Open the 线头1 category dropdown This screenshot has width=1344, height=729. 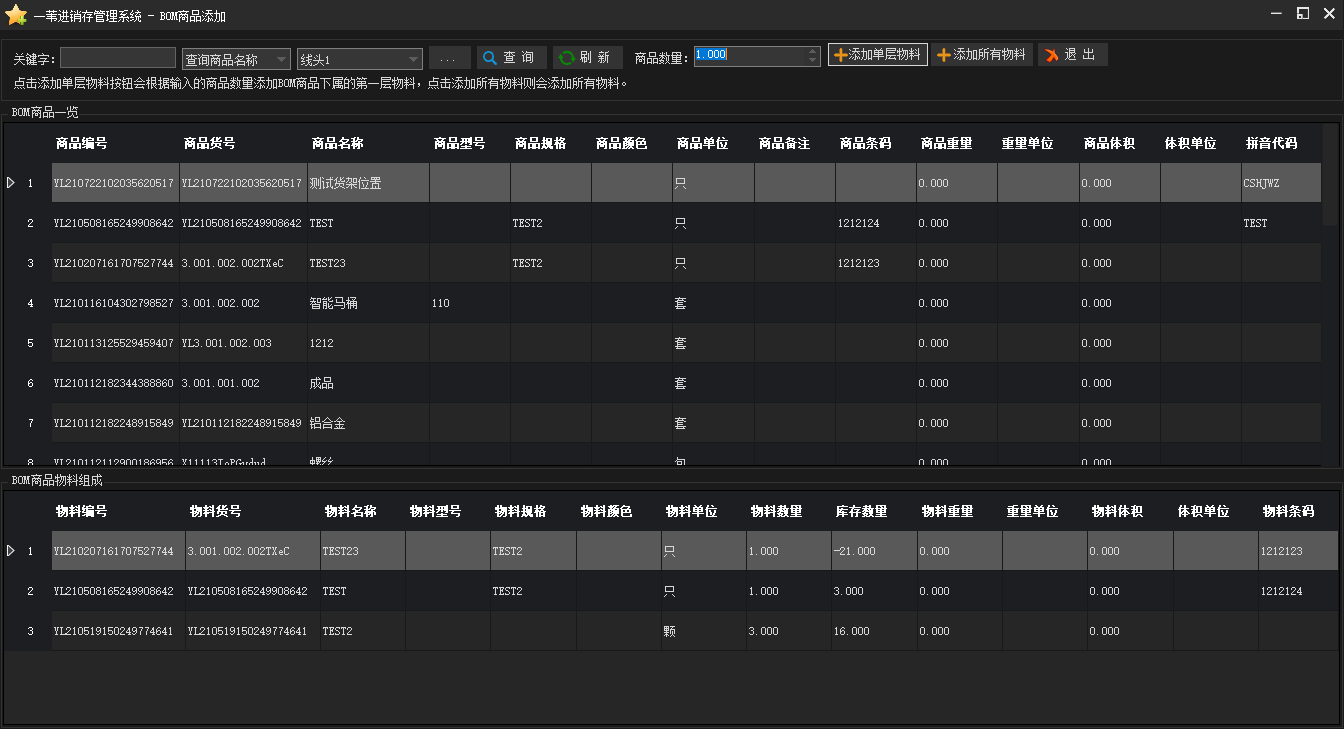click(360, 59)
